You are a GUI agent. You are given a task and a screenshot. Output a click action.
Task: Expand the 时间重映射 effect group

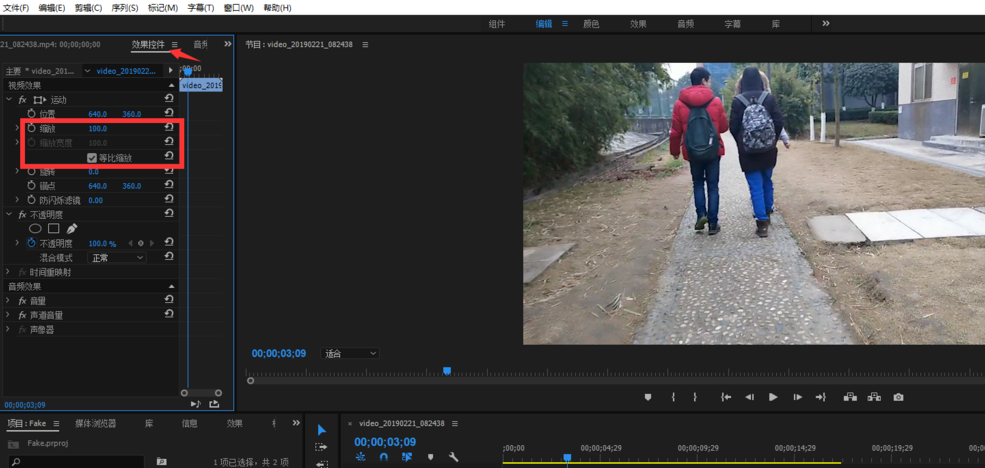coord(8,272)
